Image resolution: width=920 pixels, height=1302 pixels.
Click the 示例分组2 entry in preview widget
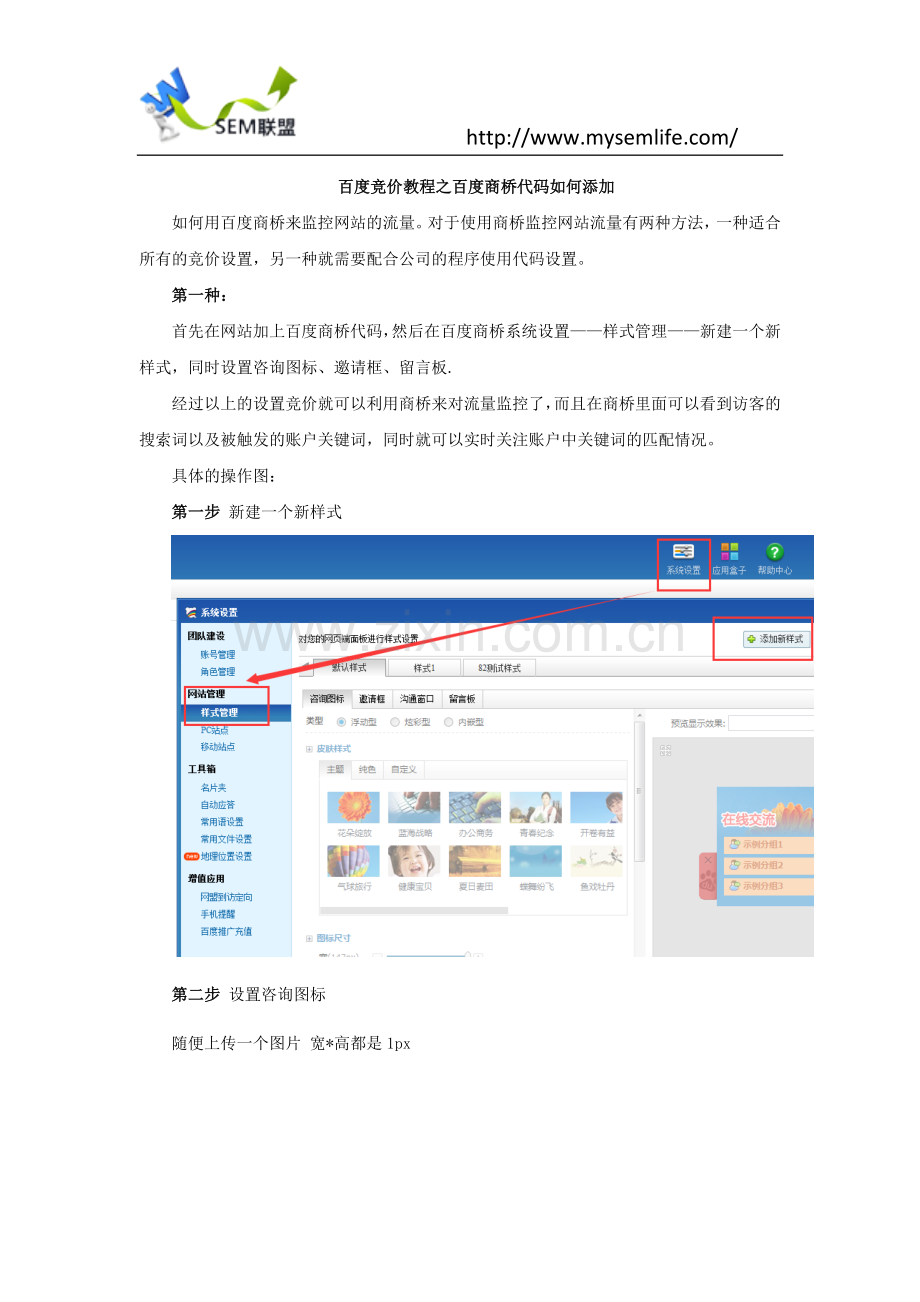tap(768, 865)
